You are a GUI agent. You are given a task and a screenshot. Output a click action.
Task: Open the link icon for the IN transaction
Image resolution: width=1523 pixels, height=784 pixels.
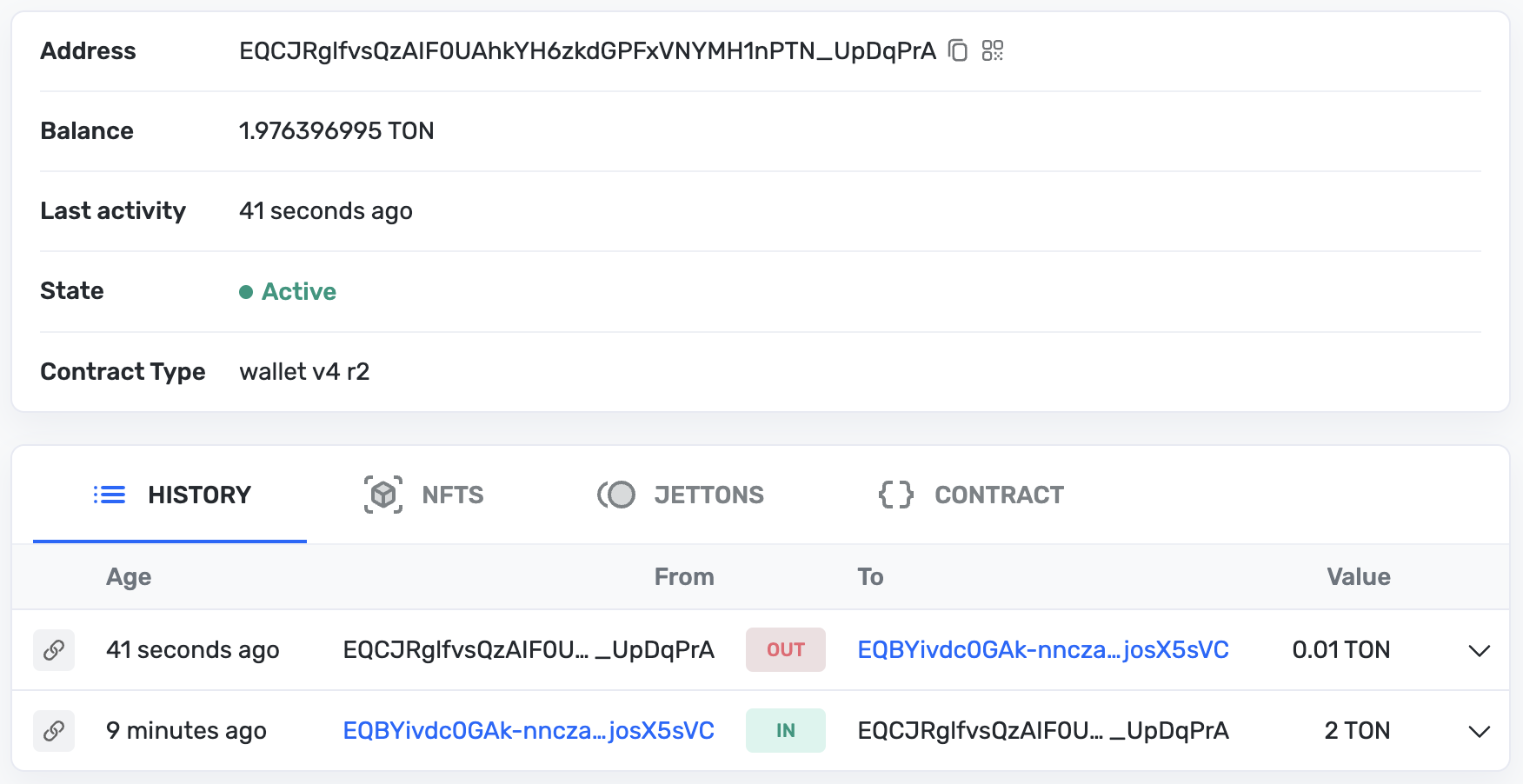(54, 730)
